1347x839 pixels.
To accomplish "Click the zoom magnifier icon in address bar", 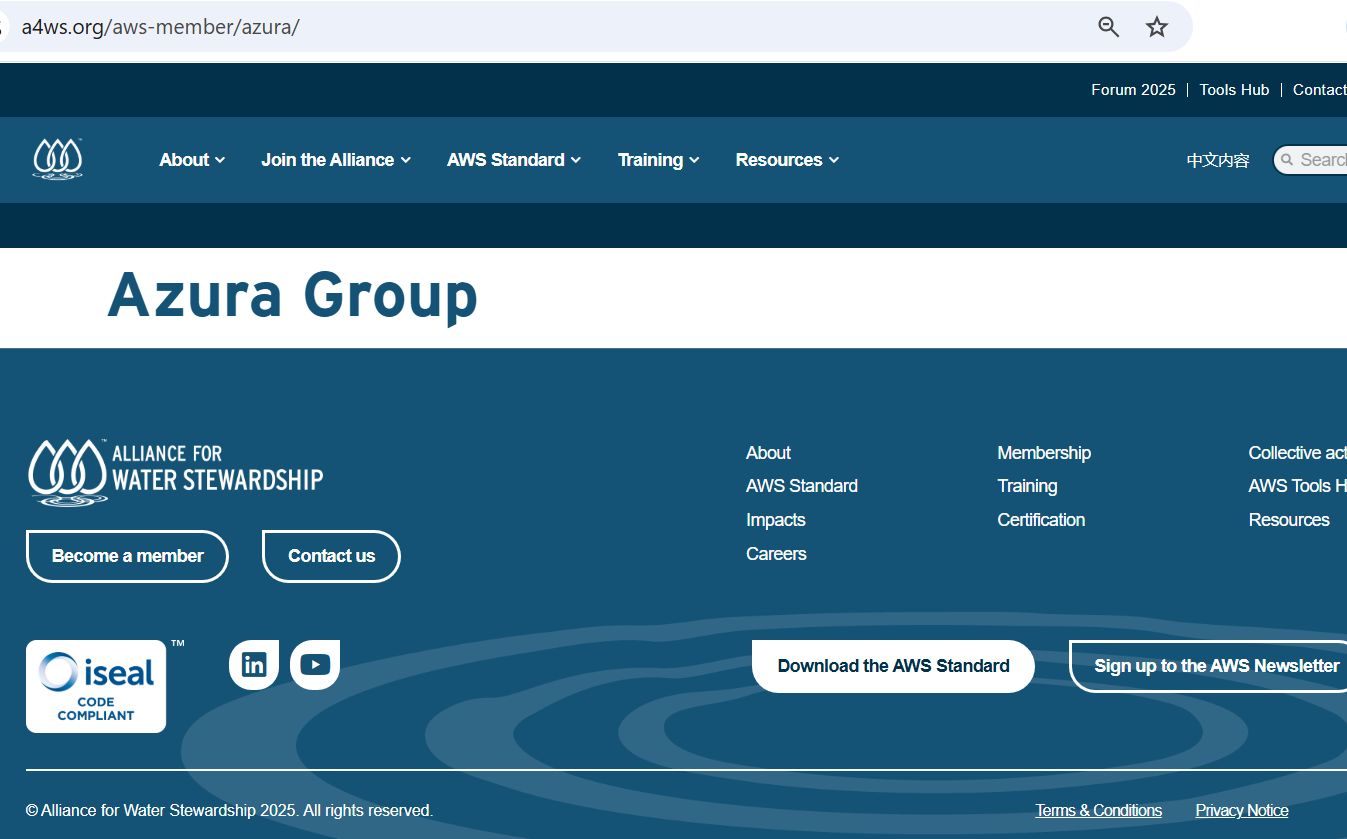I will click(x=1108, y=27).
